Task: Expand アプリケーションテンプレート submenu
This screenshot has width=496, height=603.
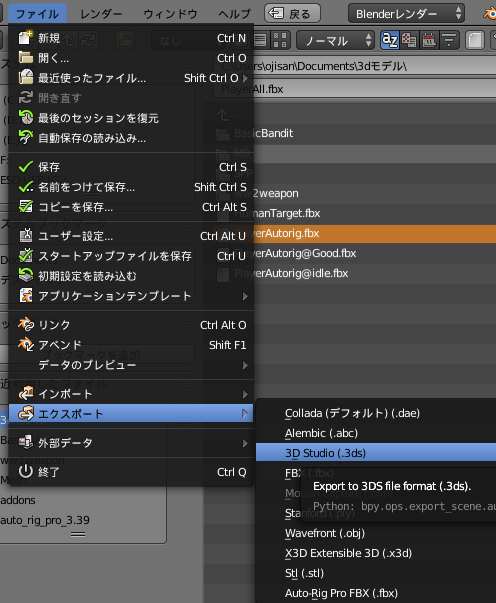Action: coord(131,296)
